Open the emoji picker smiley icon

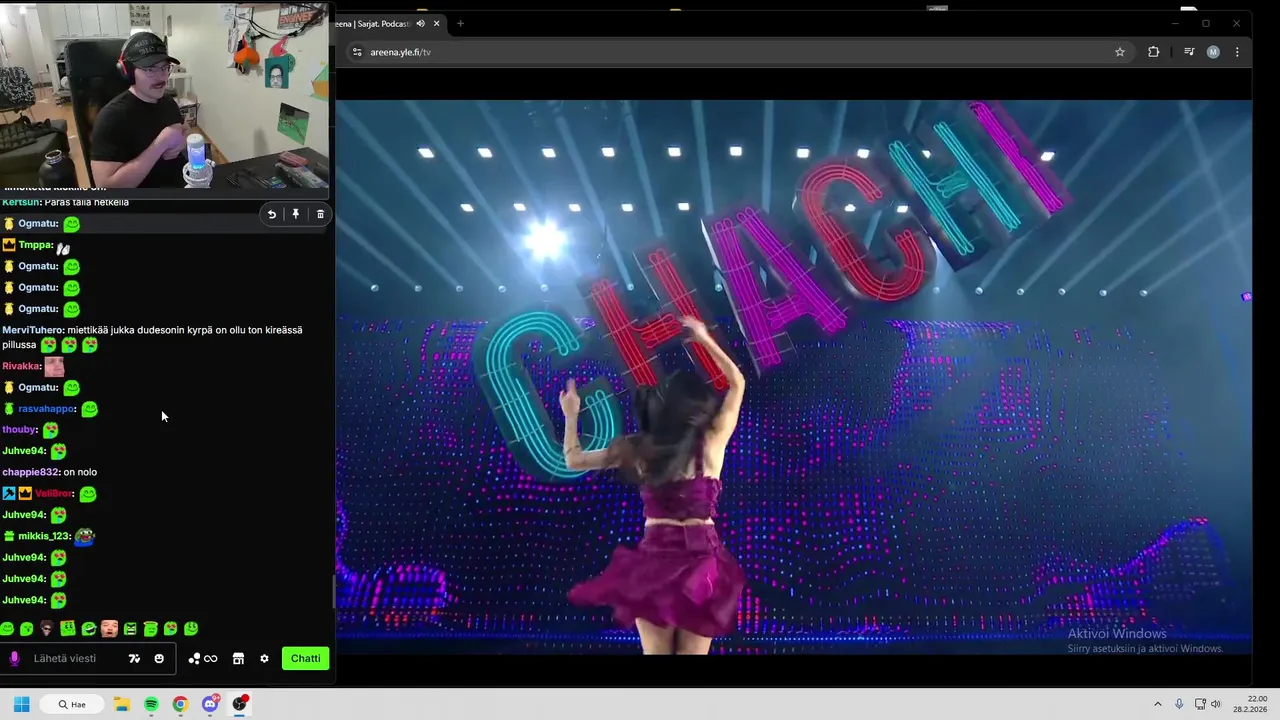click(x=159, y=658)
